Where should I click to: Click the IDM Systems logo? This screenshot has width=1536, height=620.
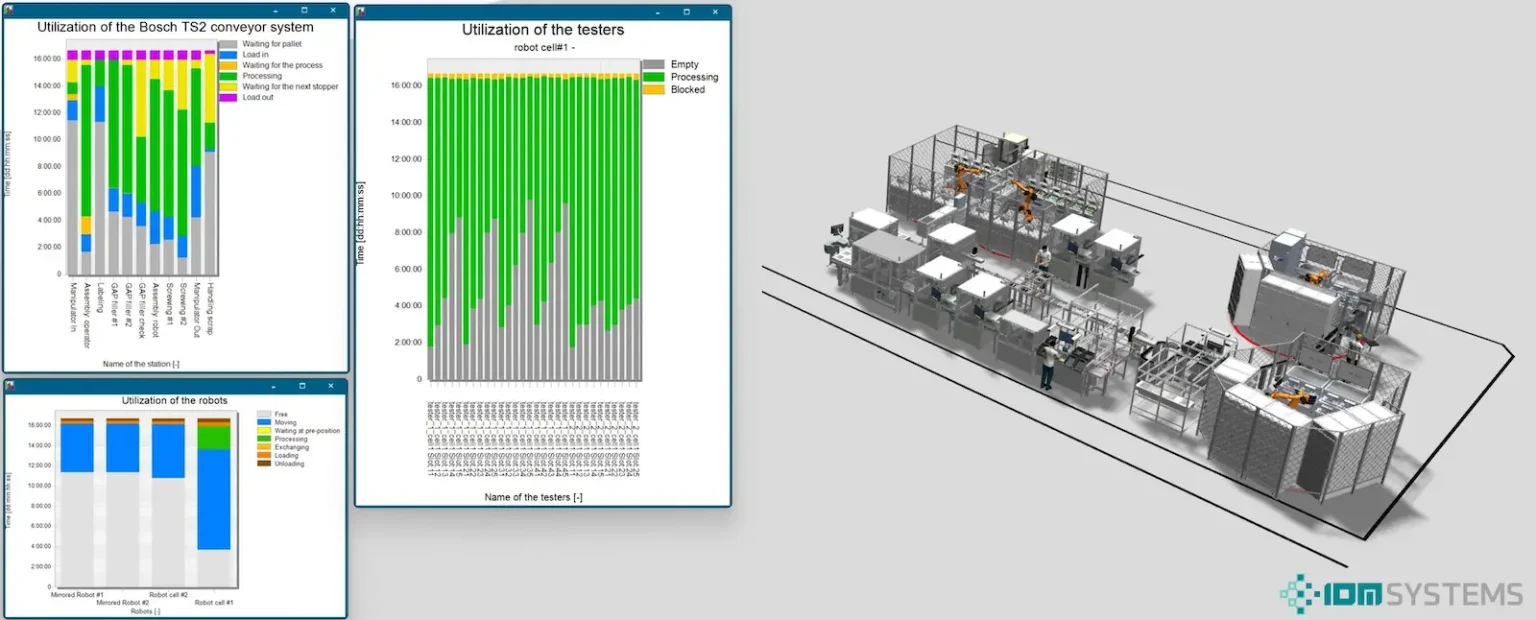click(1401, 594)
